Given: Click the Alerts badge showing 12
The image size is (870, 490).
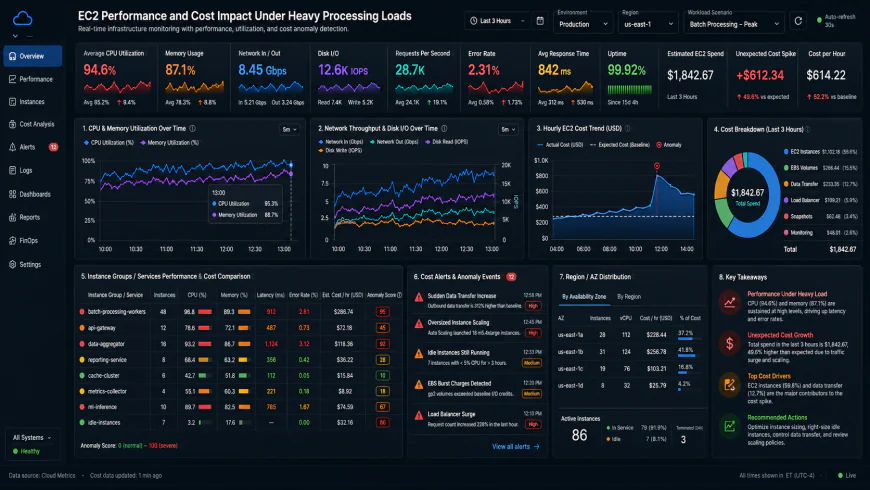Looking at the screenshot, I should pos(53,147).
